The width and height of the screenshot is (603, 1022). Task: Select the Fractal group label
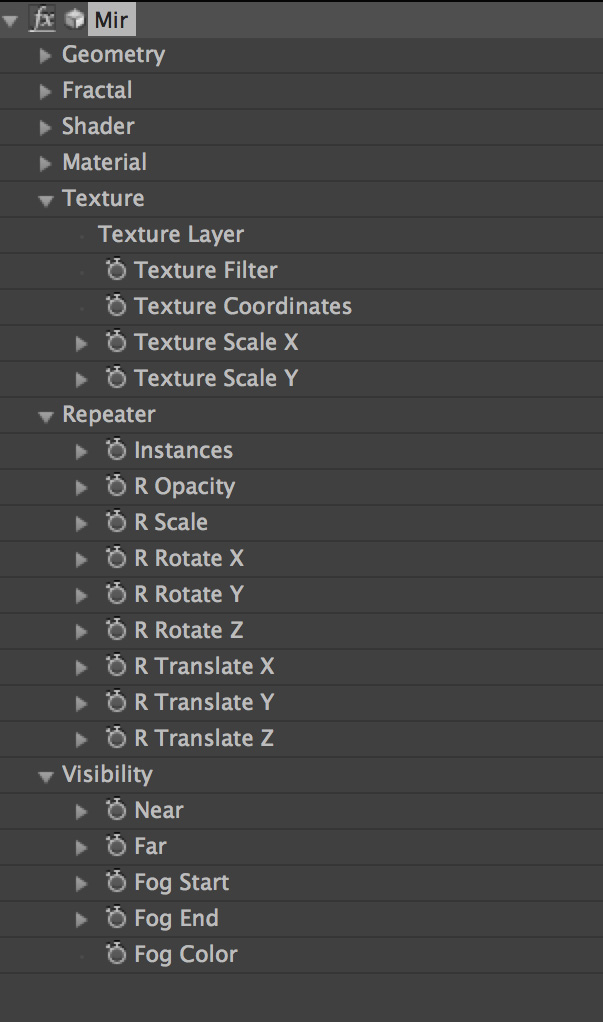click(x=97, y=90)
